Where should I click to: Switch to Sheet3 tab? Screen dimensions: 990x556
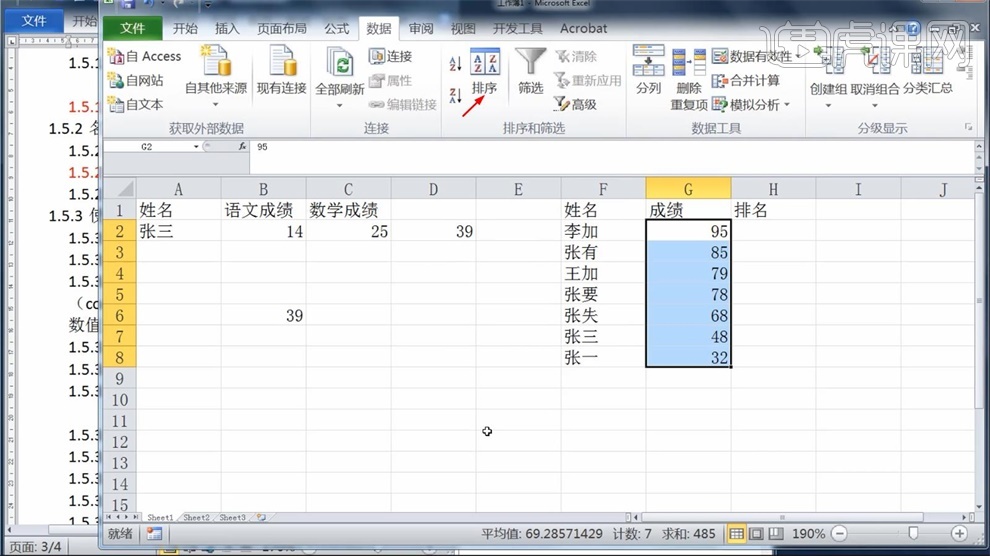pyautogui.click(x=232, y=518)
